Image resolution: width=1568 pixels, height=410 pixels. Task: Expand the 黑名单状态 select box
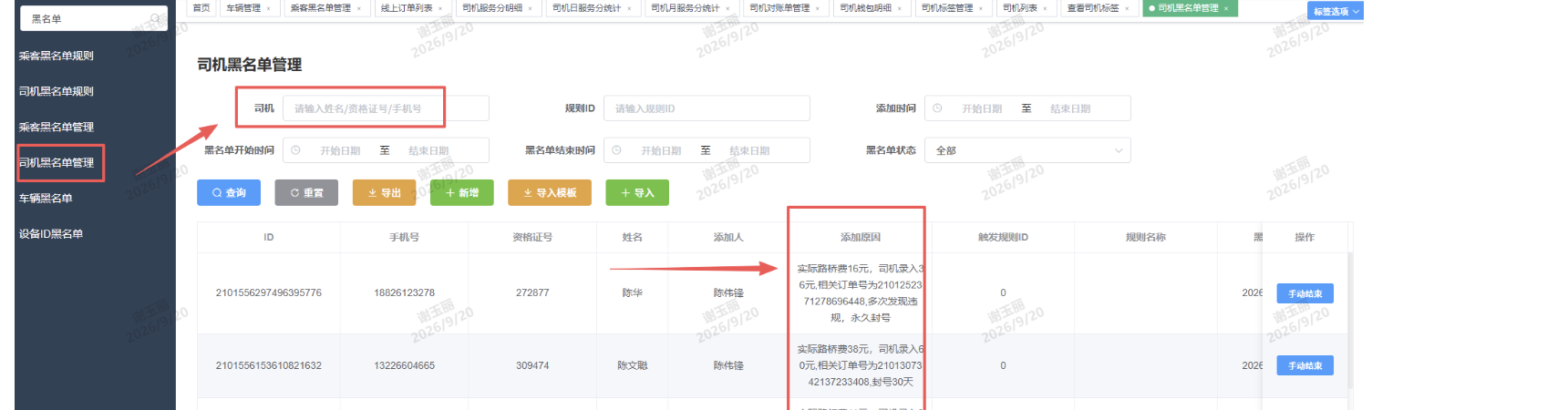tap(1027, 150)
